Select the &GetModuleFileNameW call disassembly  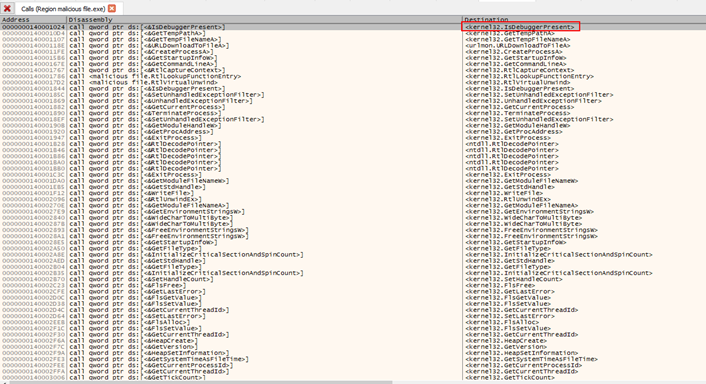(x=149, y=181)
